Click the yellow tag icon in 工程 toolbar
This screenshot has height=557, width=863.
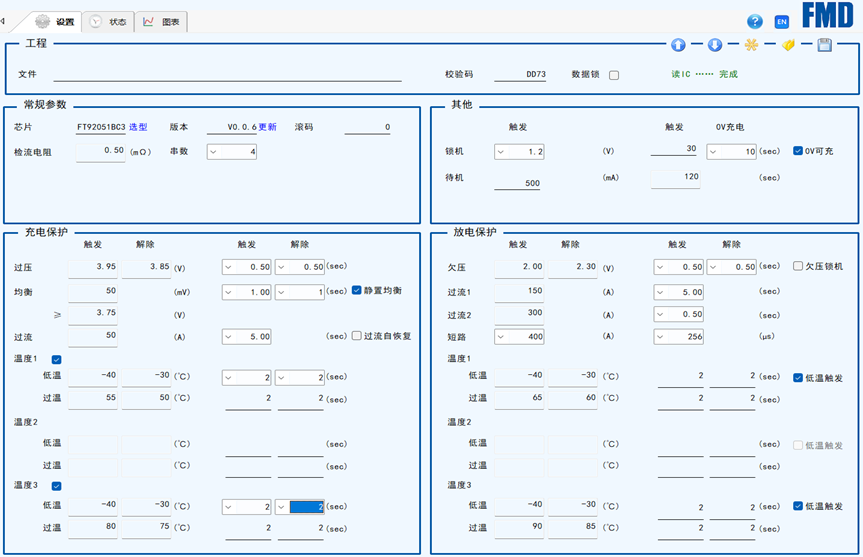tap(788, 45)
